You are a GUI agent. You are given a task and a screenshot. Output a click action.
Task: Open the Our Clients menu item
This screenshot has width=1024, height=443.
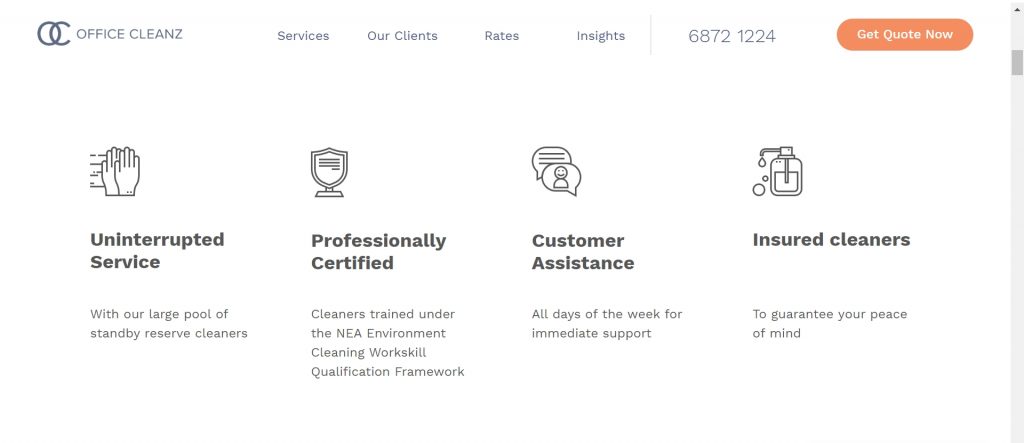(402, 36)
